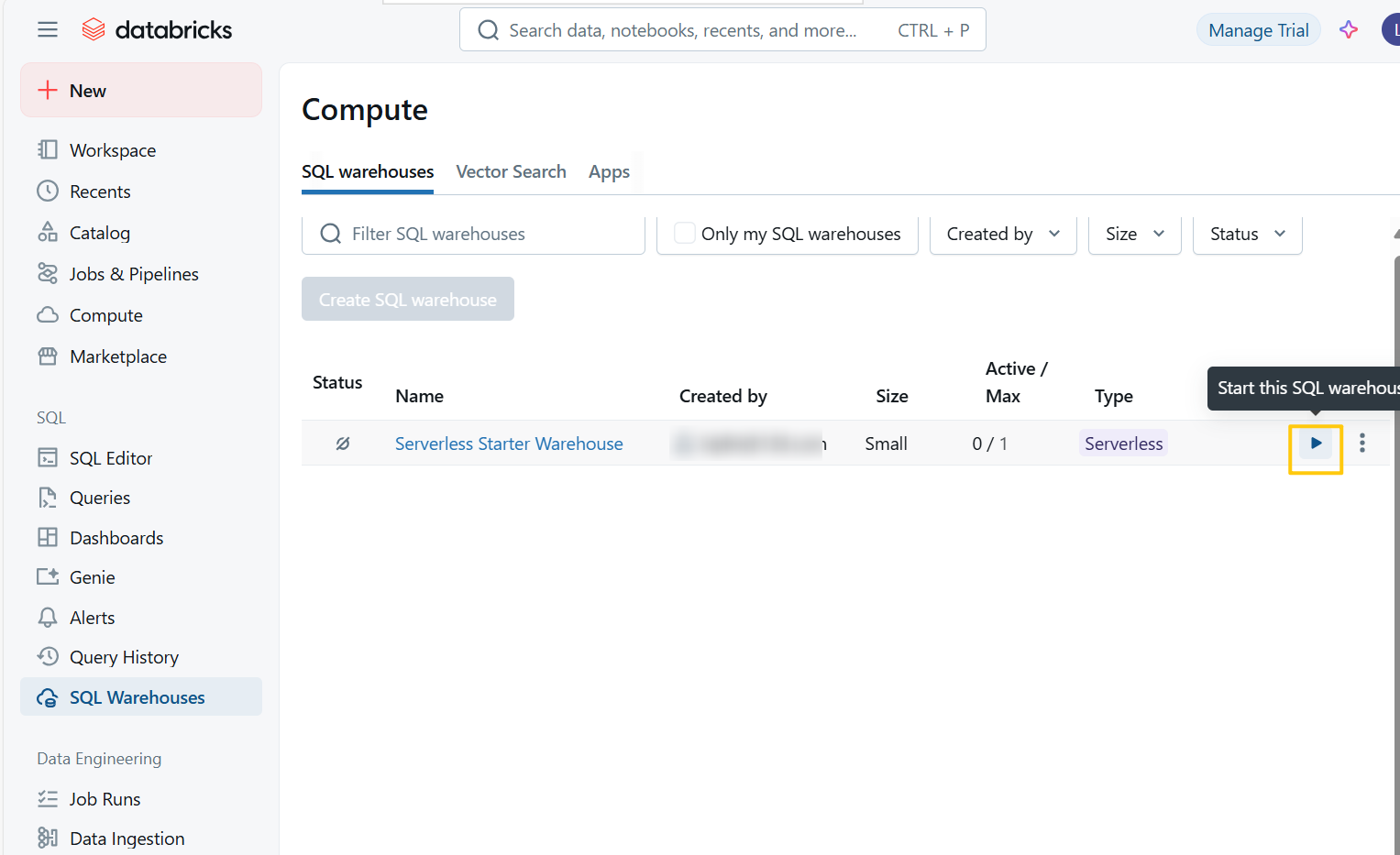Click the SQL section label in sidebar

[x=51, y=418]
